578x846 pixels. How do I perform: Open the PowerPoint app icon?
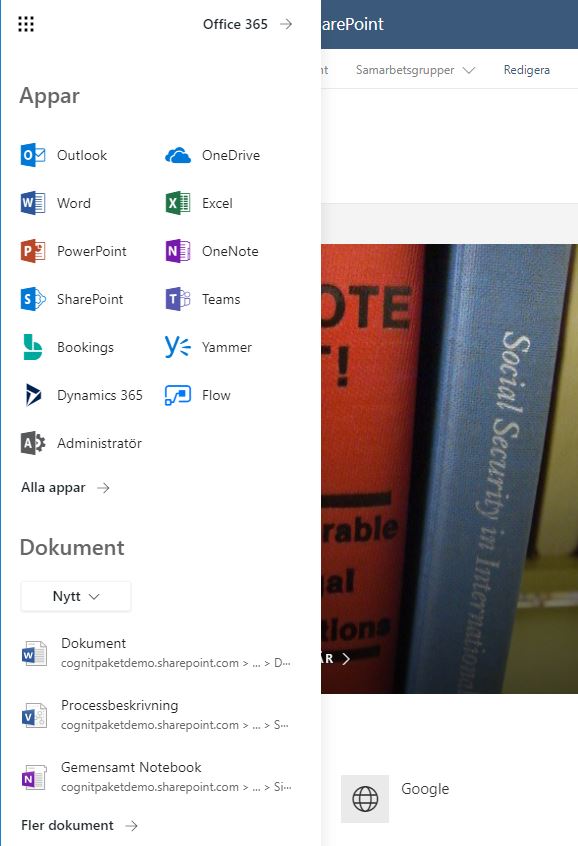(33, 251)
